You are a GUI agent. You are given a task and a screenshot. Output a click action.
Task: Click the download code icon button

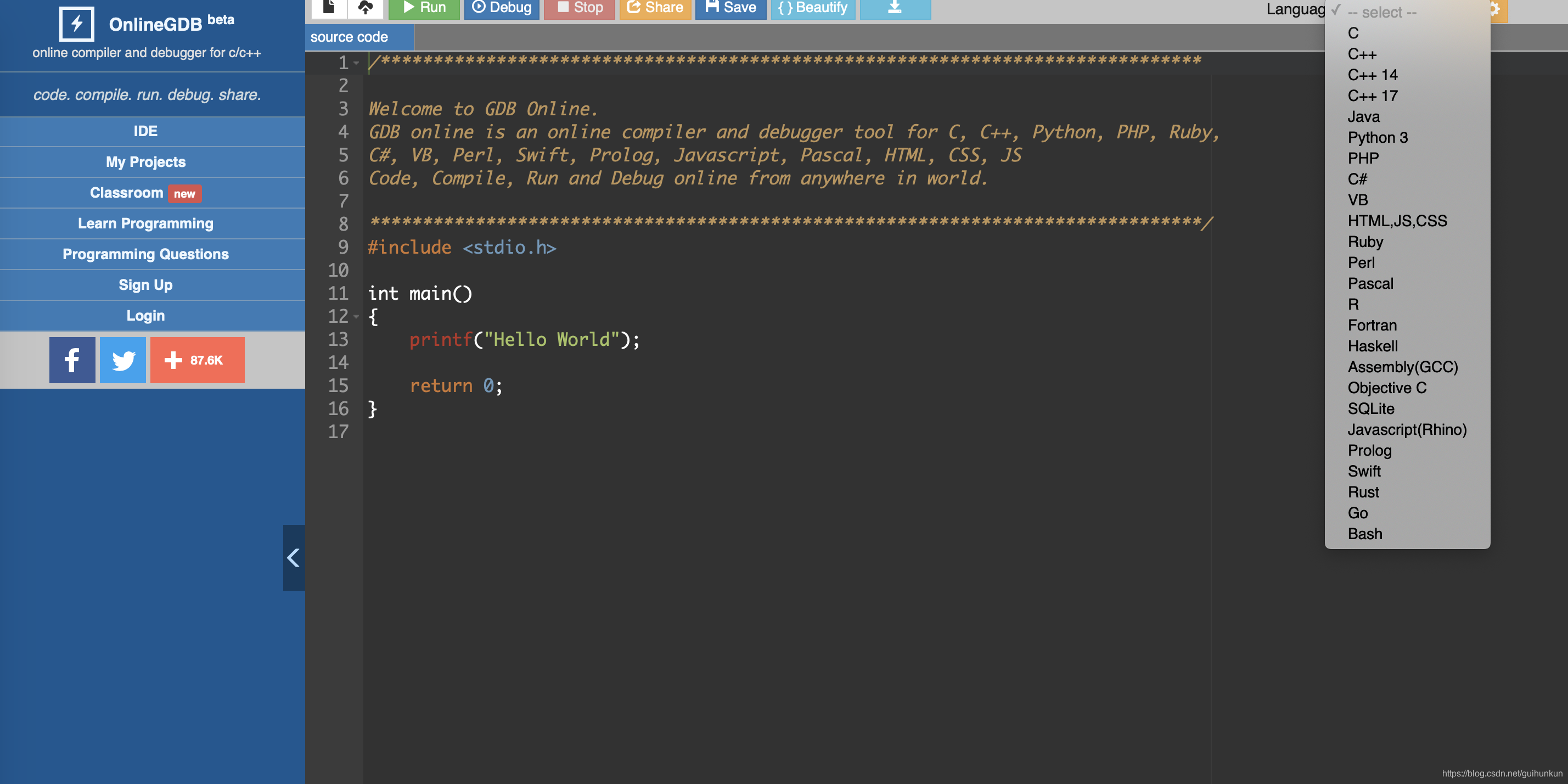pos(894,7)
